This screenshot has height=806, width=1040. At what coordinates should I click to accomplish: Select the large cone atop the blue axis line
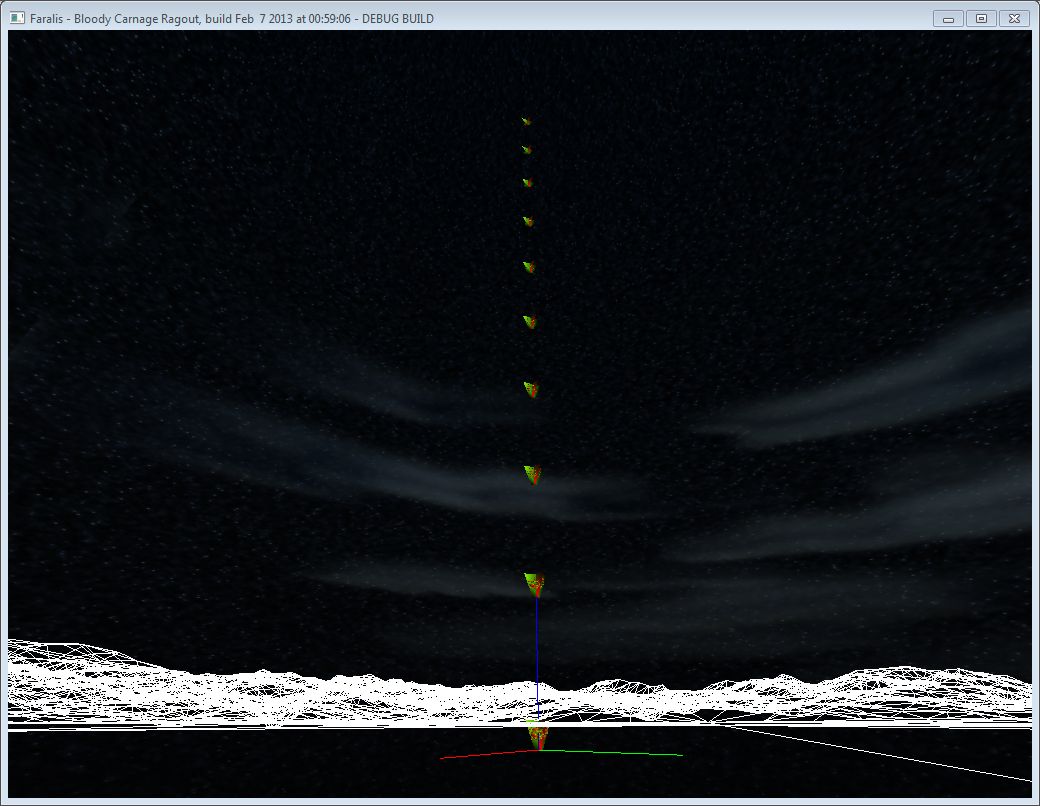(535, 583)
